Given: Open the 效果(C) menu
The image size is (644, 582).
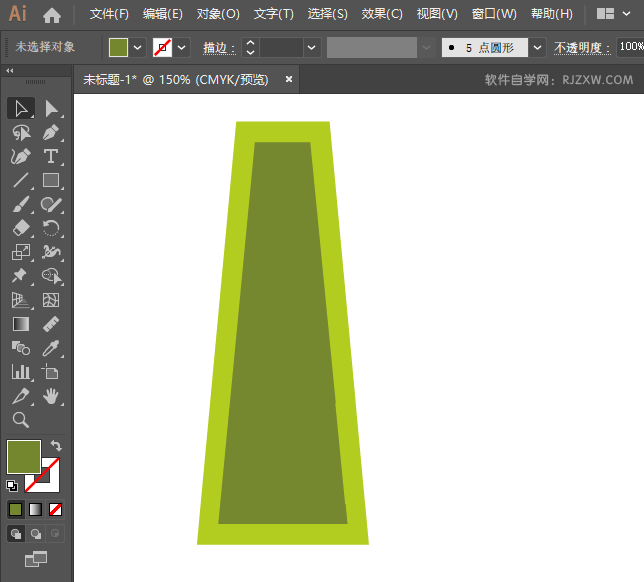Looking at the screenshot, I should click(381, 14).
